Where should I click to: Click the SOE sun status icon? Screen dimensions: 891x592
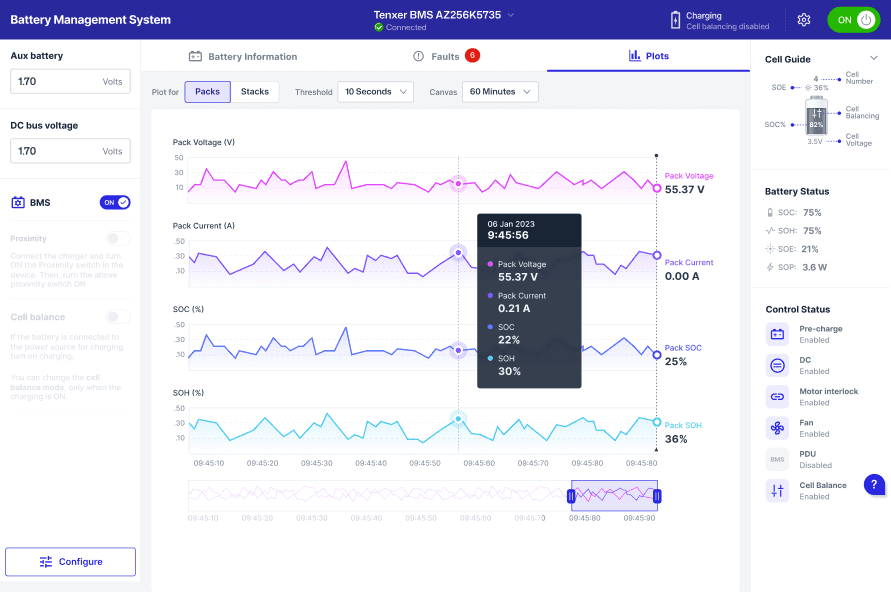click(x=770, y=249)
